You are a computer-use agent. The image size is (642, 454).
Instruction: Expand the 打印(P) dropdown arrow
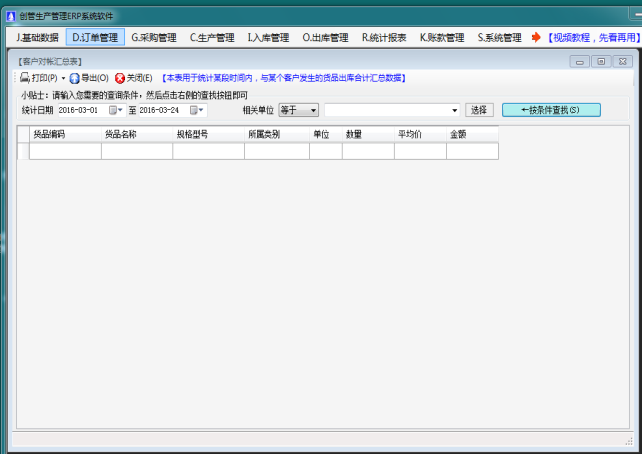pos(63,78)
